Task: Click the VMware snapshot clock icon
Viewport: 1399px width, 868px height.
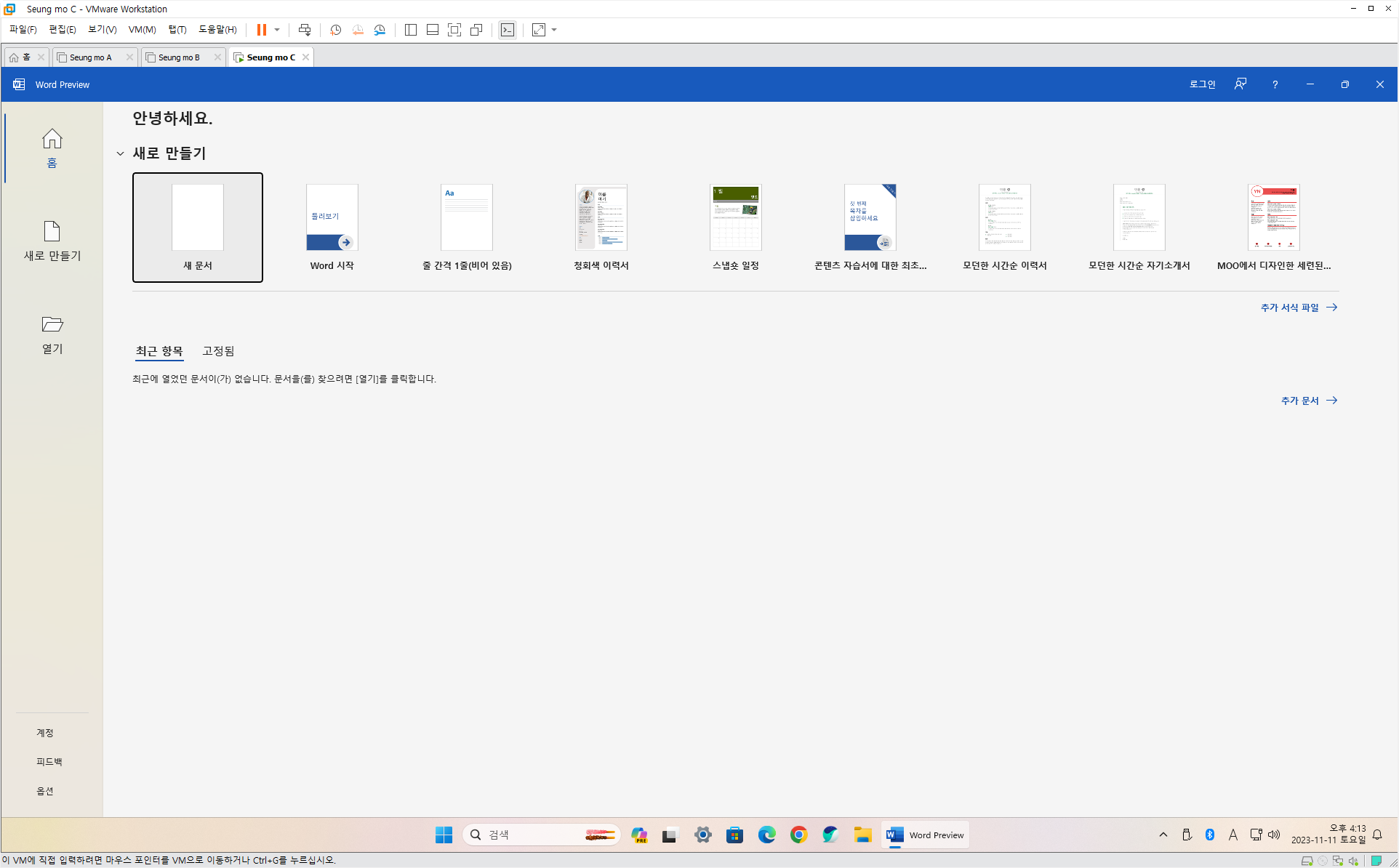Action: pyautogui.click(x=335, y=30)
